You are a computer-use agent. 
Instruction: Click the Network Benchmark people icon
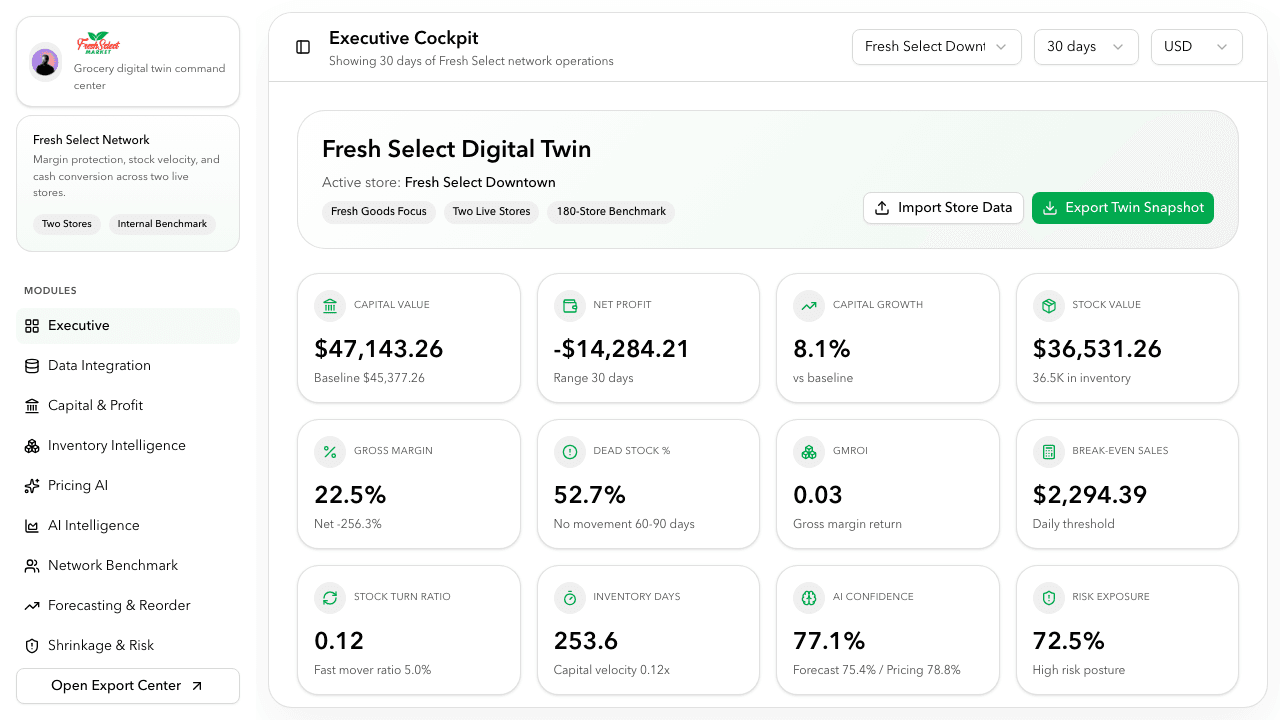[31, 565]
